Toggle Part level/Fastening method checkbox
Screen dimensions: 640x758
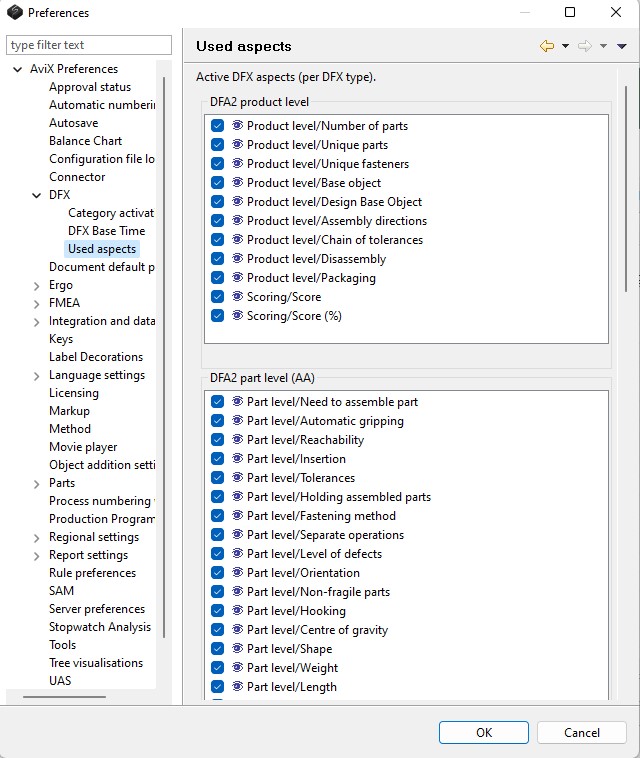(x=217, y=516)
